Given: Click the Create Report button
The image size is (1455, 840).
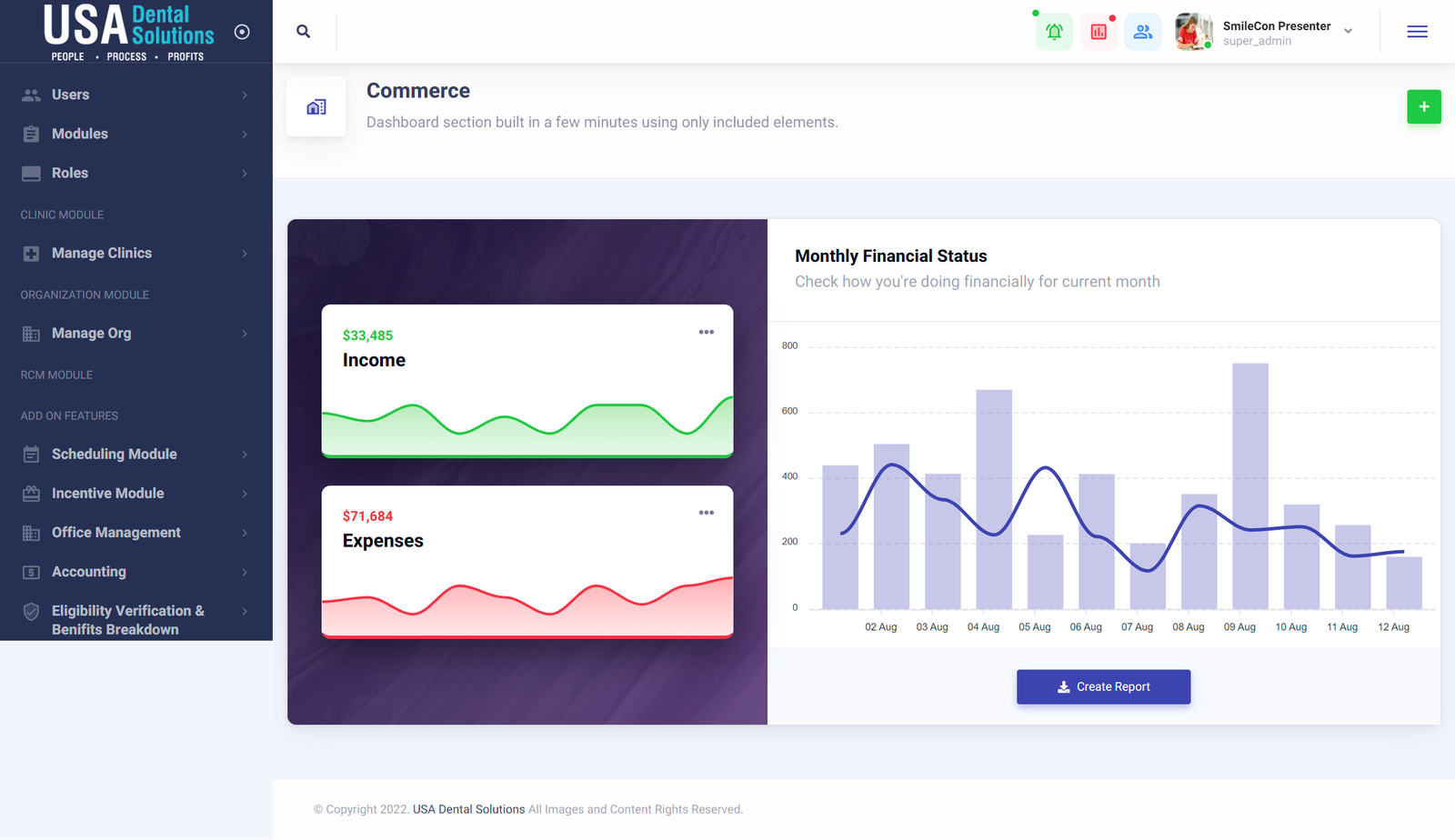Looking at the screenshot, I should coord(1103,687).
